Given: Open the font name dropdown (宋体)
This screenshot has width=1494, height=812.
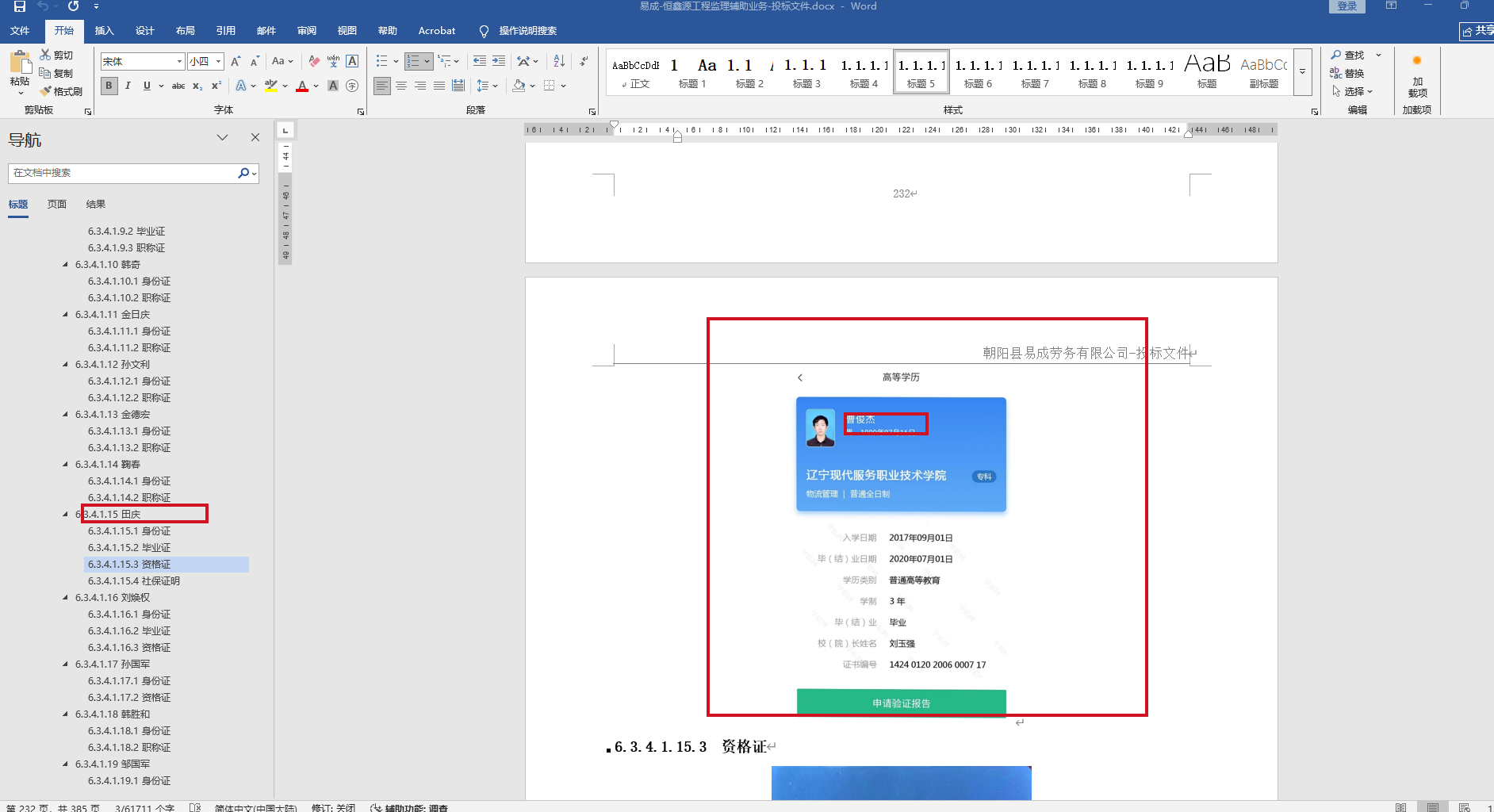Looking at the screenshot, I should click(179, 61).
